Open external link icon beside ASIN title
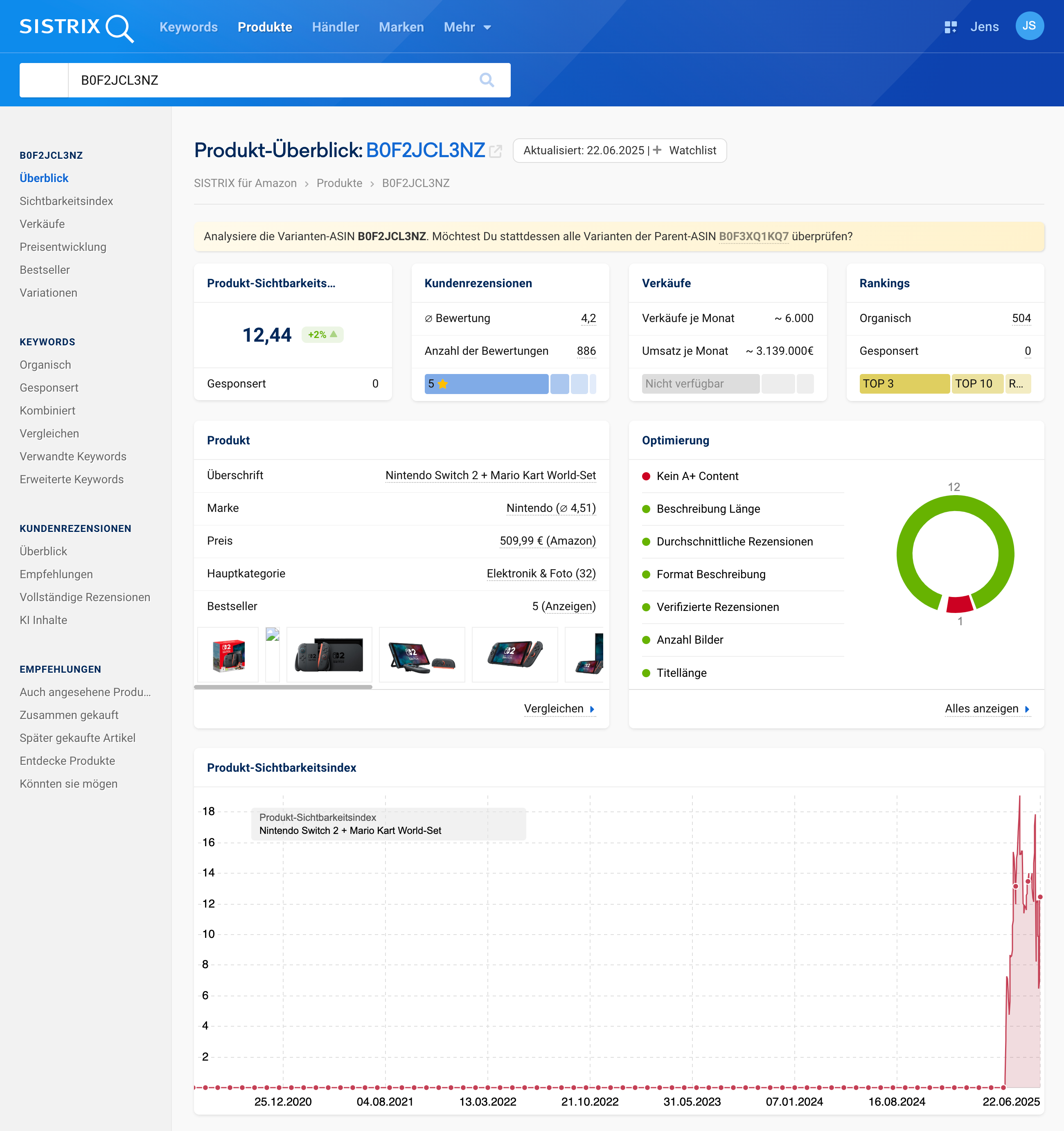 (496, 151)
